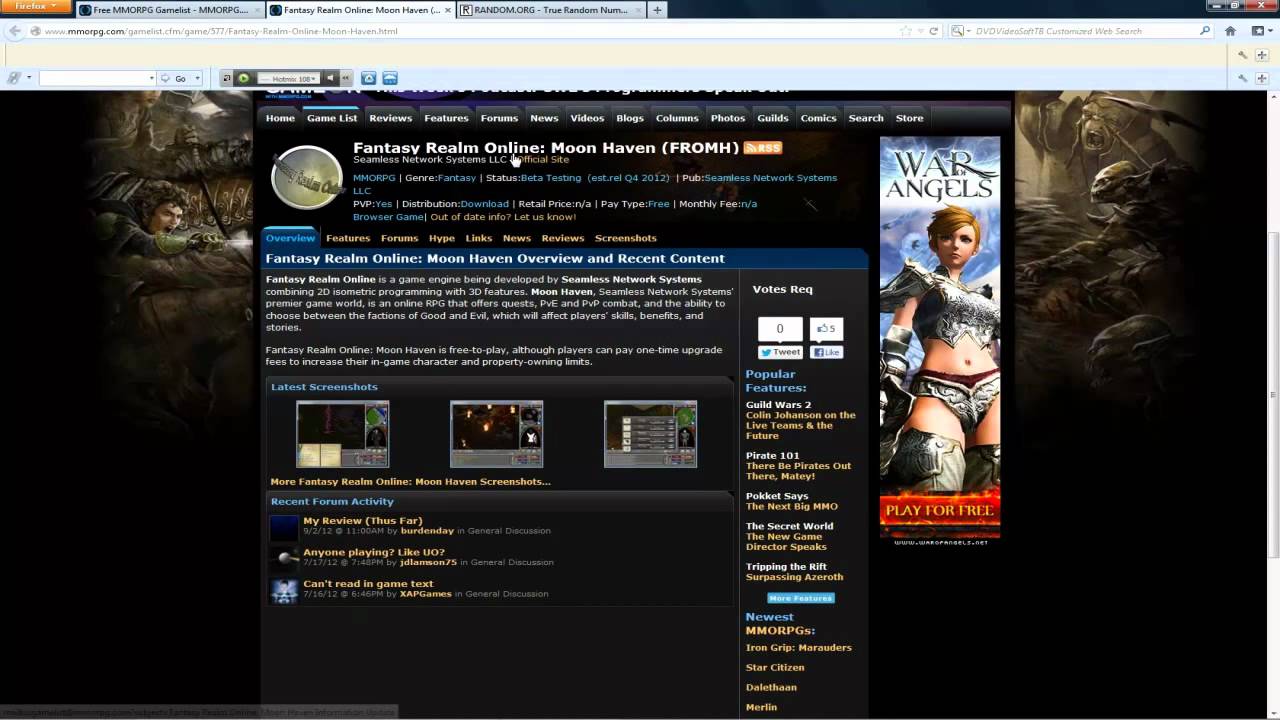
Task: Click the Tweet button
Action: pyautogui.click(x=780, y=352)
